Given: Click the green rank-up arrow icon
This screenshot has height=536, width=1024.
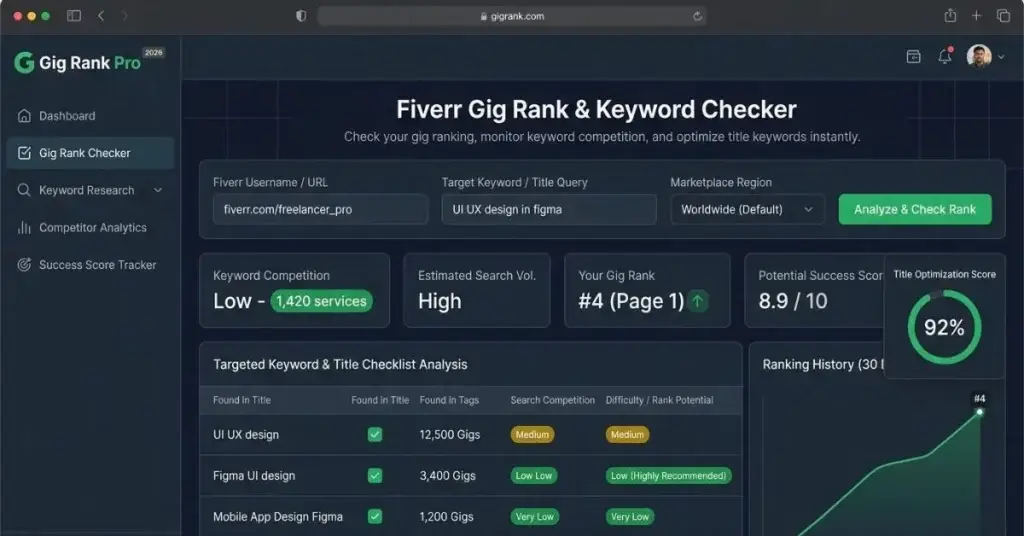Looking at the screenshot, I should (697, 301).
